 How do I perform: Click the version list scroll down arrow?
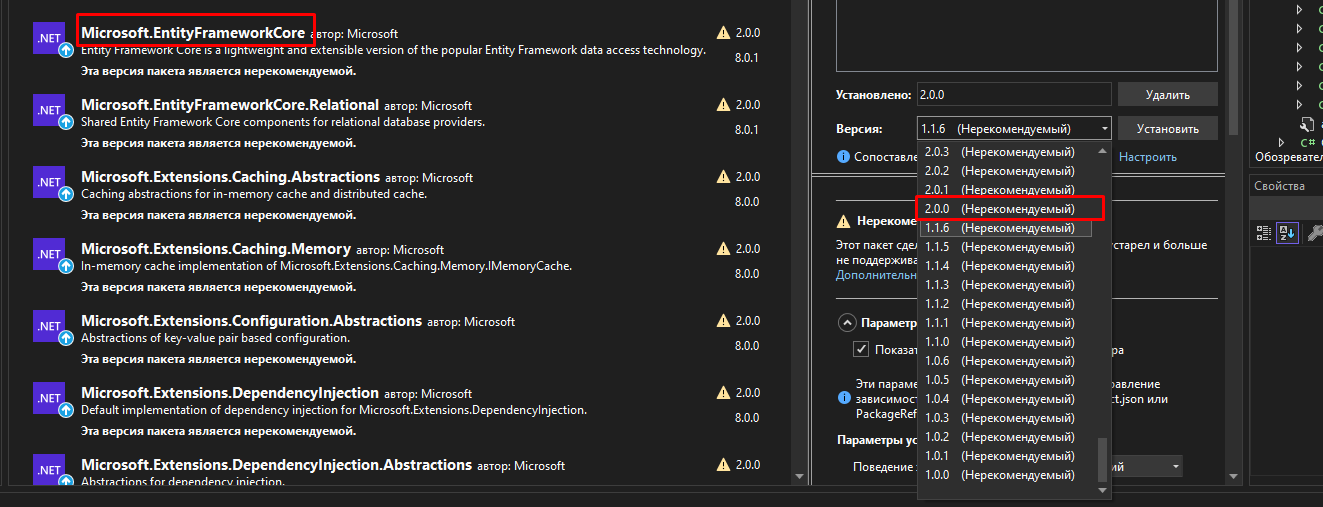click(x=1104, y=490)
